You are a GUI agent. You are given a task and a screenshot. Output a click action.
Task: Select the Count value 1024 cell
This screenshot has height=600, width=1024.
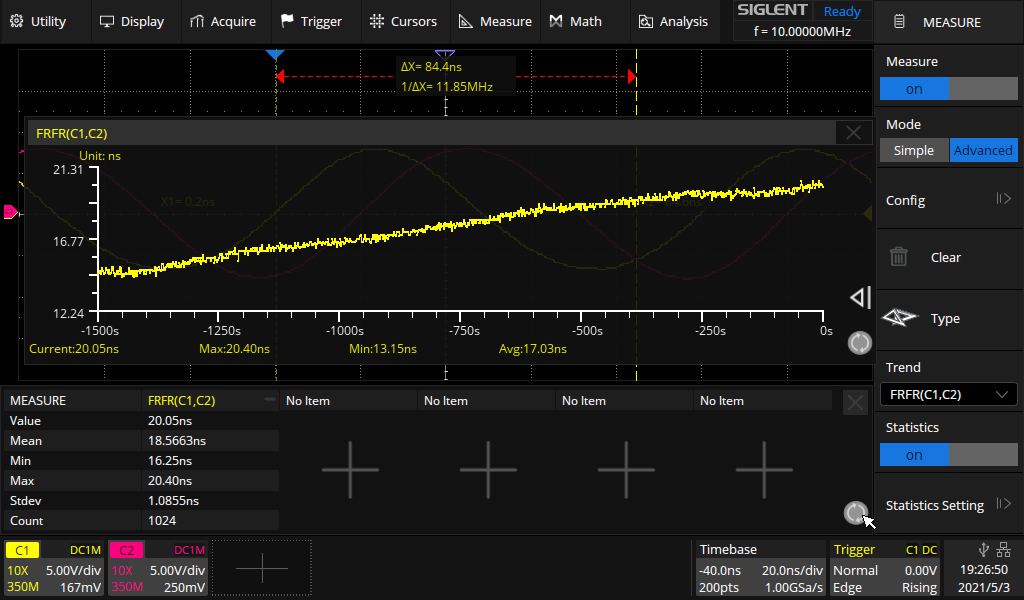point(210,520)
